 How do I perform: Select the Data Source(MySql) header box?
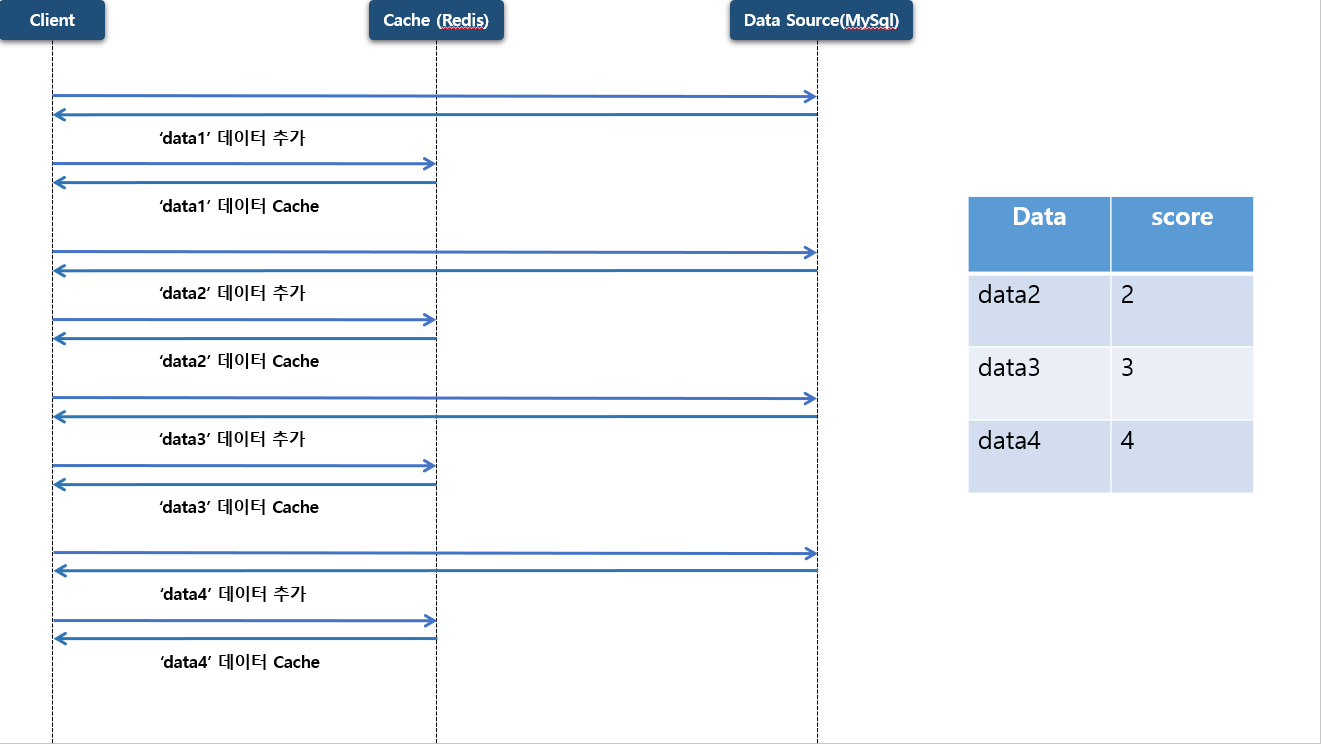pos(821,21)
